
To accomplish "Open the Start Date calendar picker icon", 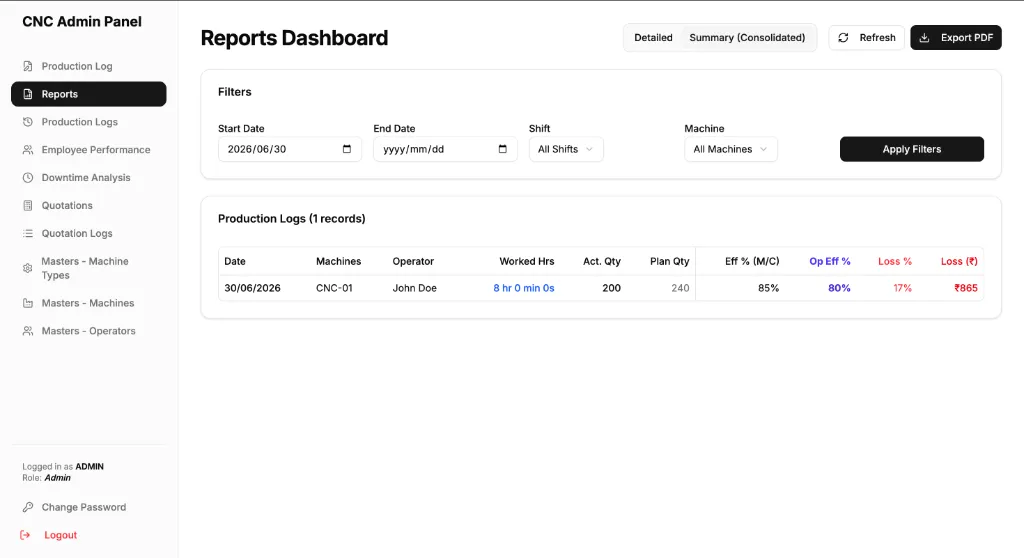I will [347, 149].
